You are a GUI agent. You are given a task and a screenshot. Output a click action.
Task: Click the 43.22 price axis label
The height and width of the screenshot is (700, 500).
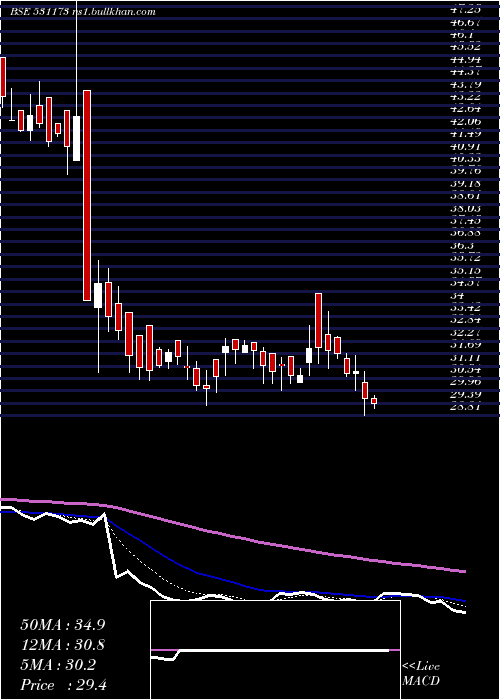(x=465, y=97)
